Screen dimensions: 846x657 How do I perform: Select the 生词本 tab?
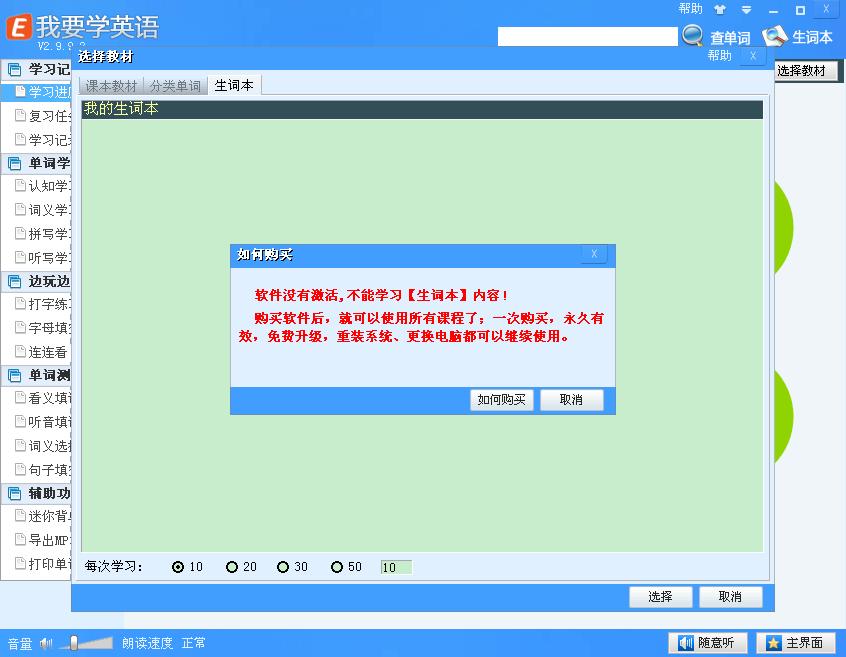tap(234, 85)
